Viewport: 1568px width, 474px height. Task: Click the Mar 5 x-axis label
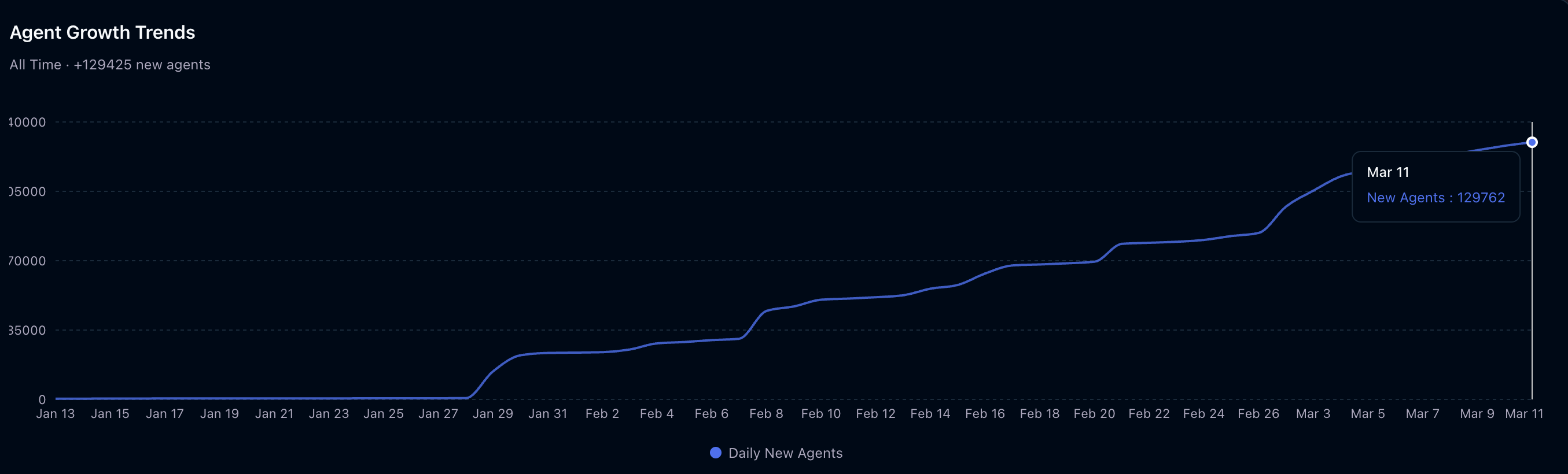1367,414
